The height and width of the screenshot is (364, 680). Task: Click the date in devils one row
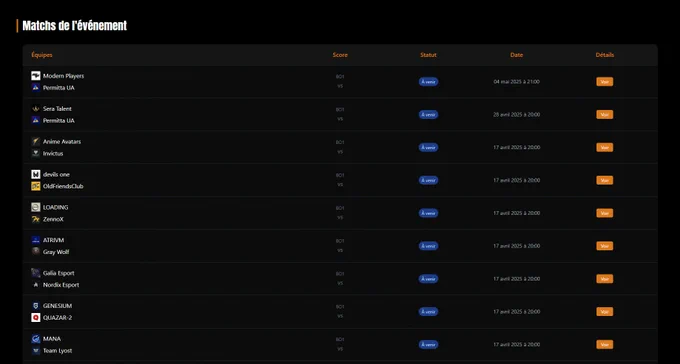[517, 180]
